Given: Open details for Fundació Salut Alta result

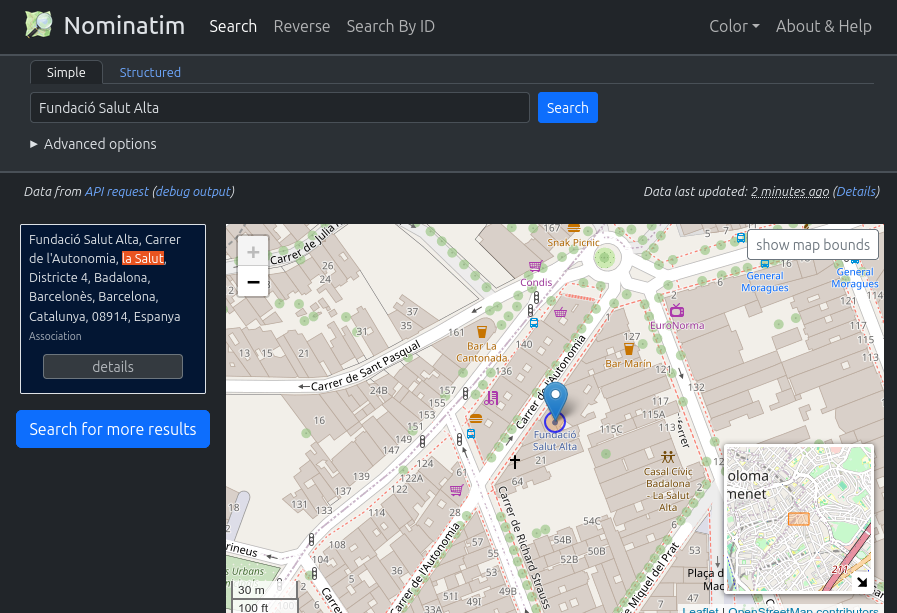Looking at the screenshot, I should click(113, 367).
